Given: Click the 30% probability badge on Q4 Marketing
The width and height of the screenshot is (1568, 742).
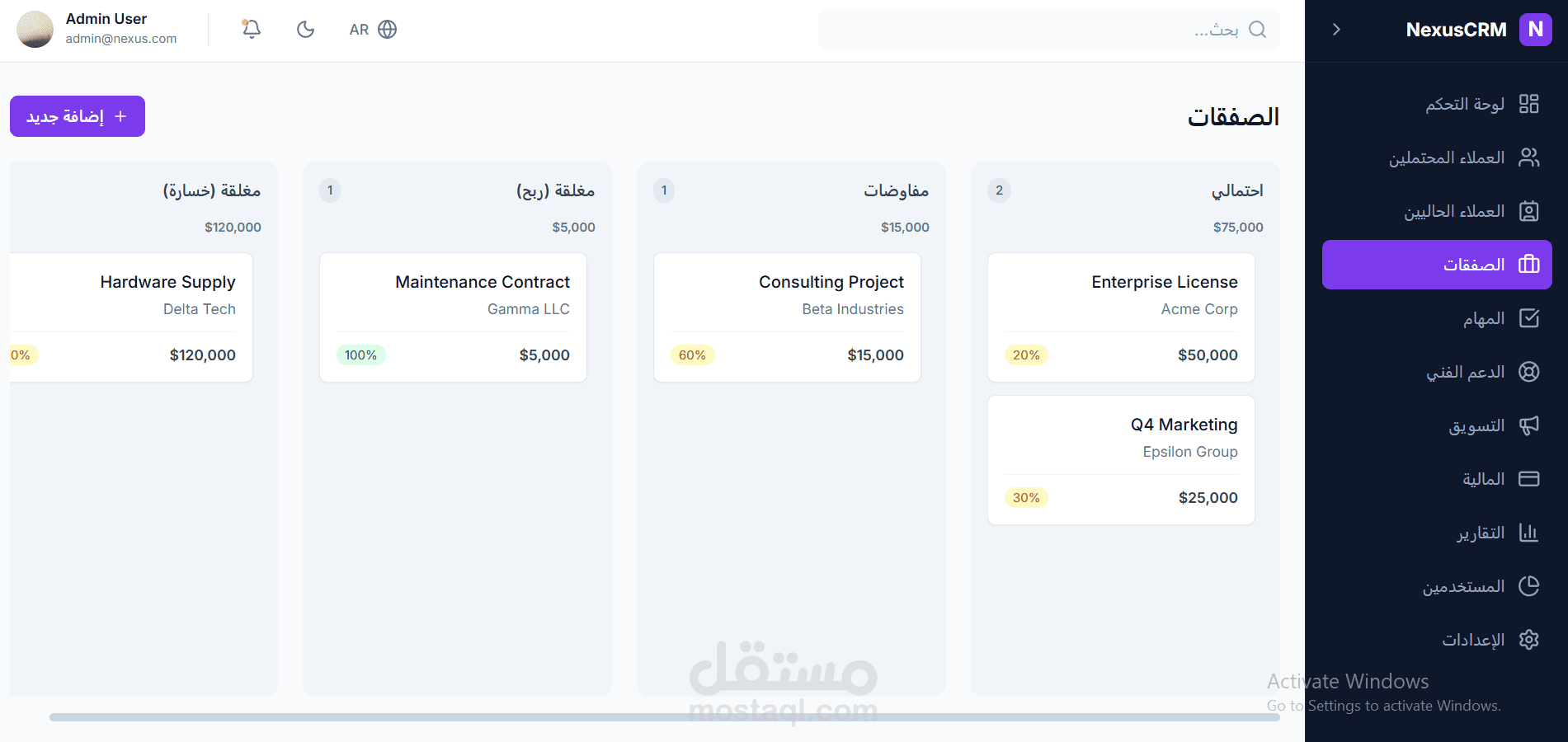Looking at the screenshot, I should tap(1026, 498).
